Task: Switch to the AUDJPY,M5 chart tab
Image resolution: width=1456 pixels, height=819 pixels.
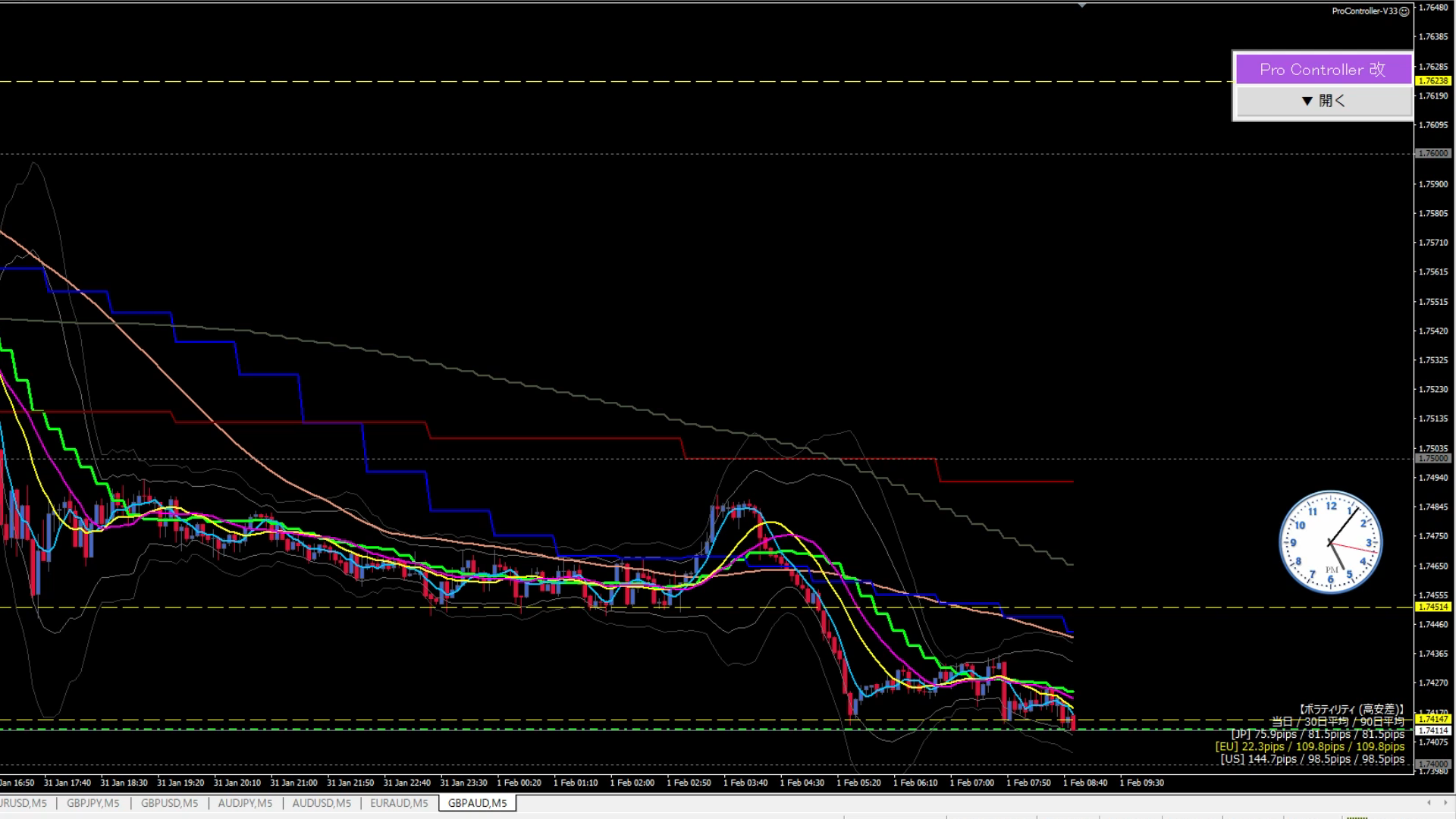Action: pos(245,803)
